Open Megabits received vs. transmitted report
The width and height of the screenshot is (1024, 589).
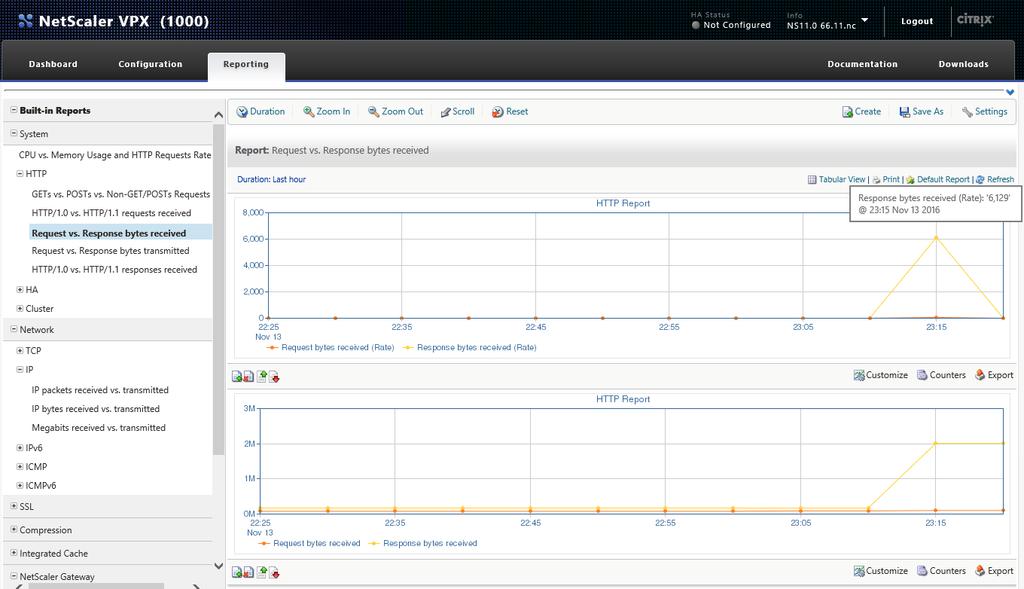tap(99, 428)
